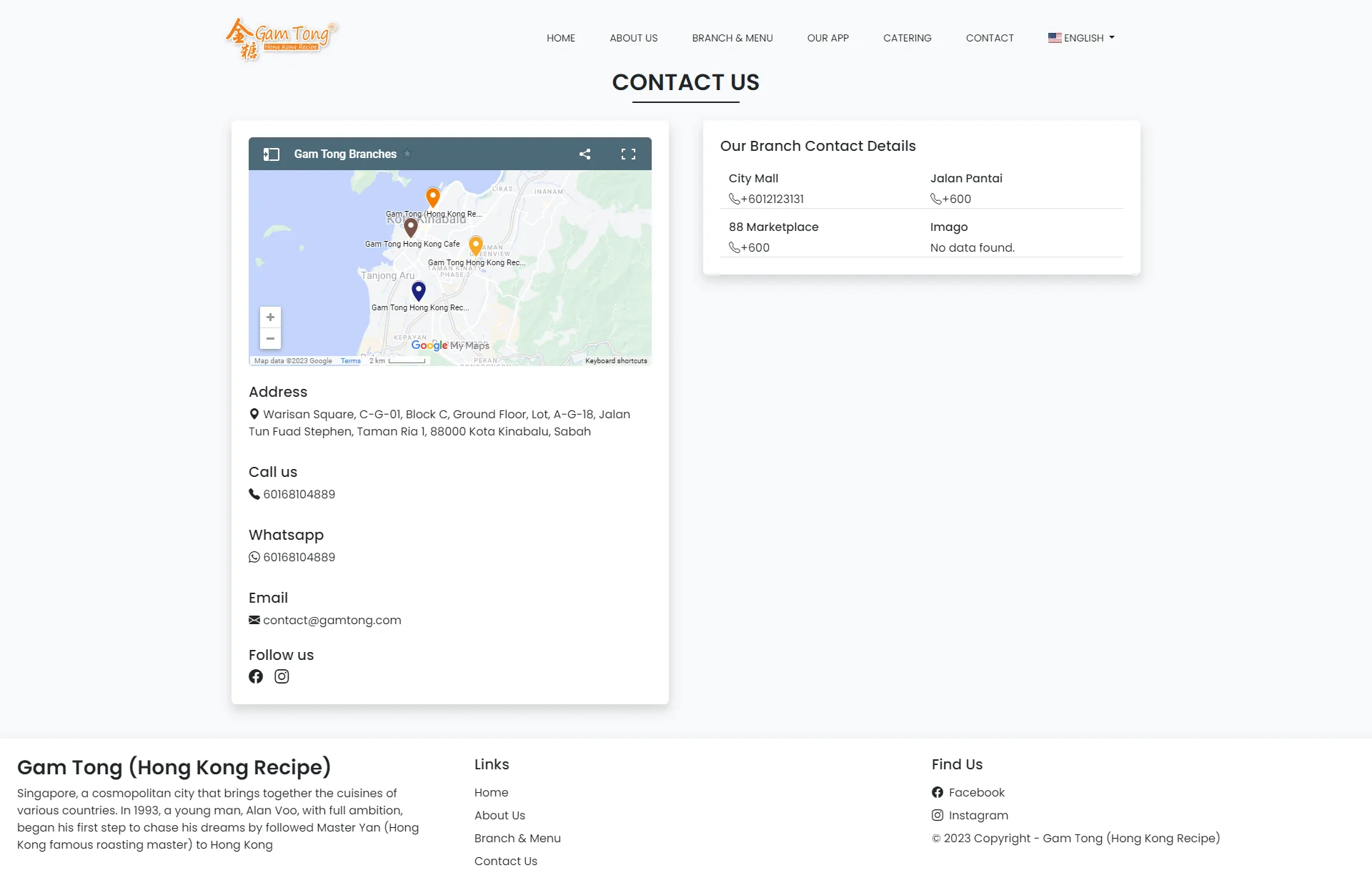This screenshot has width=1372, height=893.
Task: Zoom out on the map
Action: pos(270,338)
